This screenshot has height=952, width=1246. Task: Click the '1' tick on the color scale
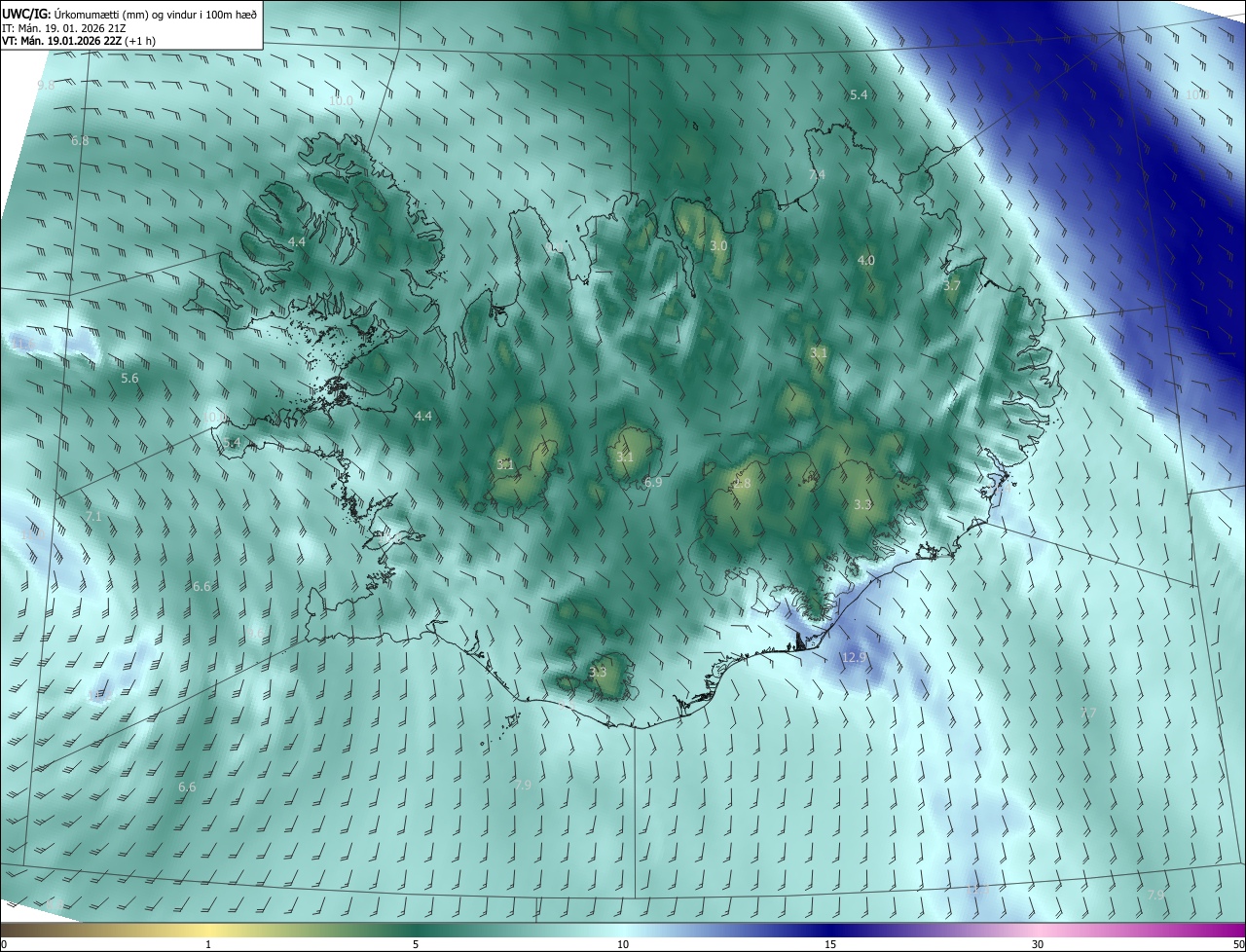click(x=208, y=945)
